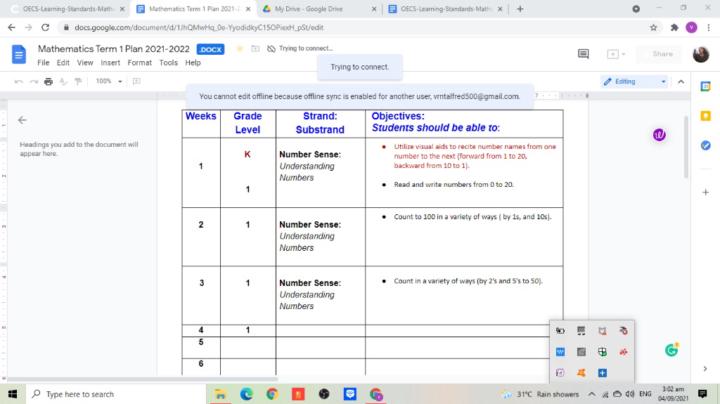This screenshot has width=720, height=404.
Task: Open the Edit menu
Action: pyautogui.click(x=63, y=63)
